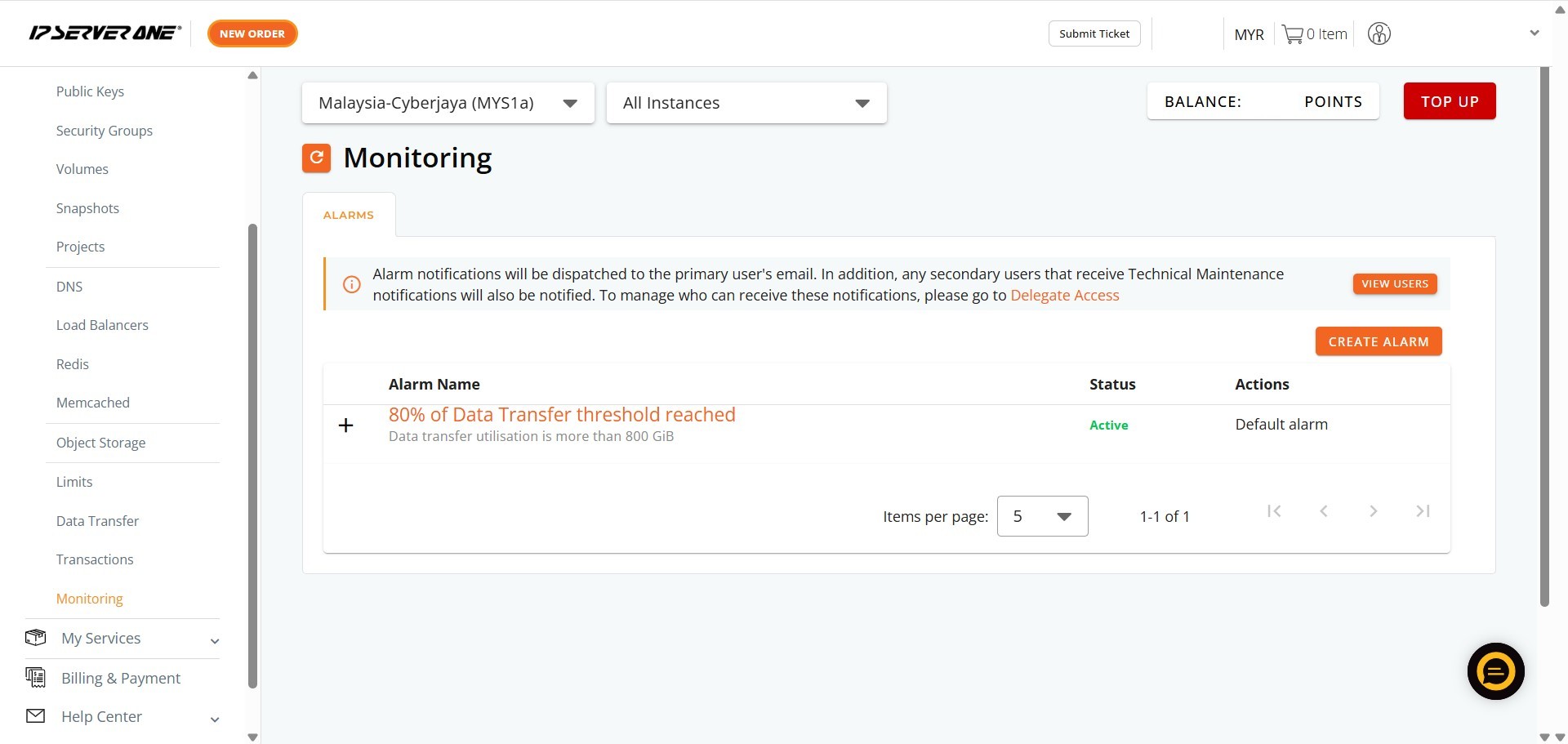This screenshot has height=744, width=1568.
Task: Open the All Instances dropdown
Action: click(x=746, y=103)
